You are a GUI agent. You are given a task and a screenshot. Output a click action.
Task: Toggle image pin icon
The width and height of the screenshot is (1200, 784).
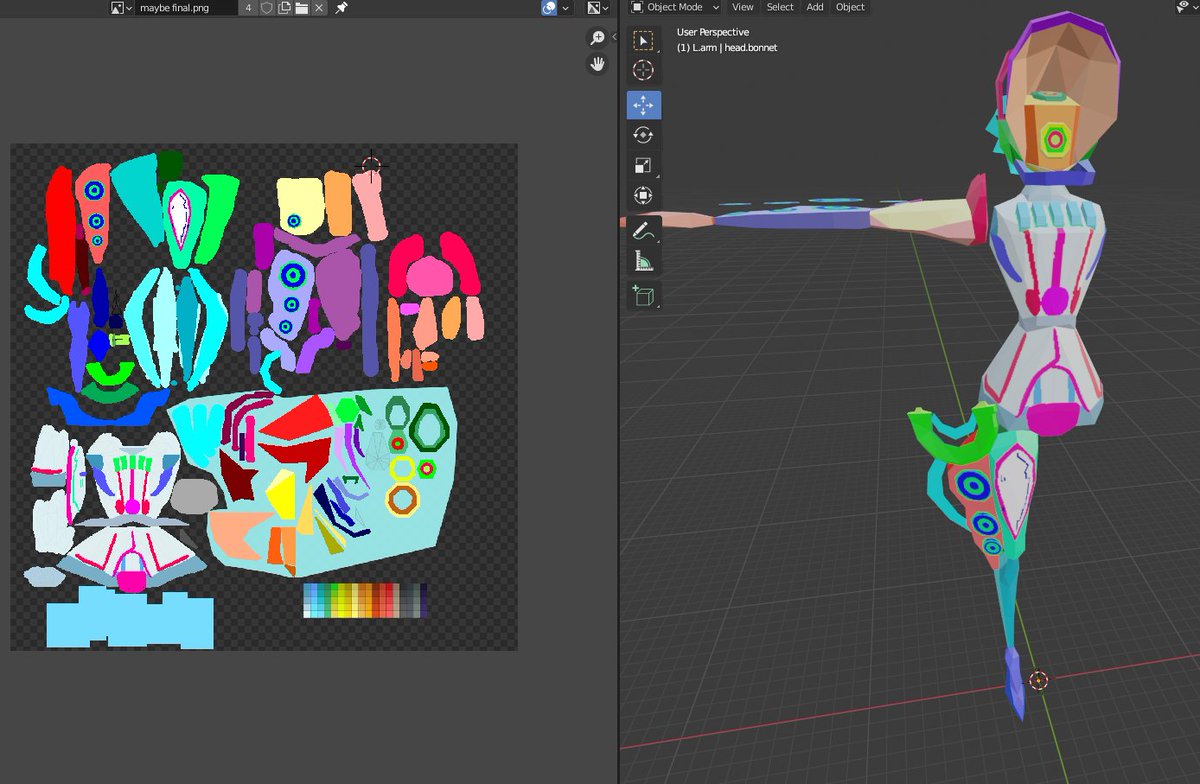(x=341, y=7)
